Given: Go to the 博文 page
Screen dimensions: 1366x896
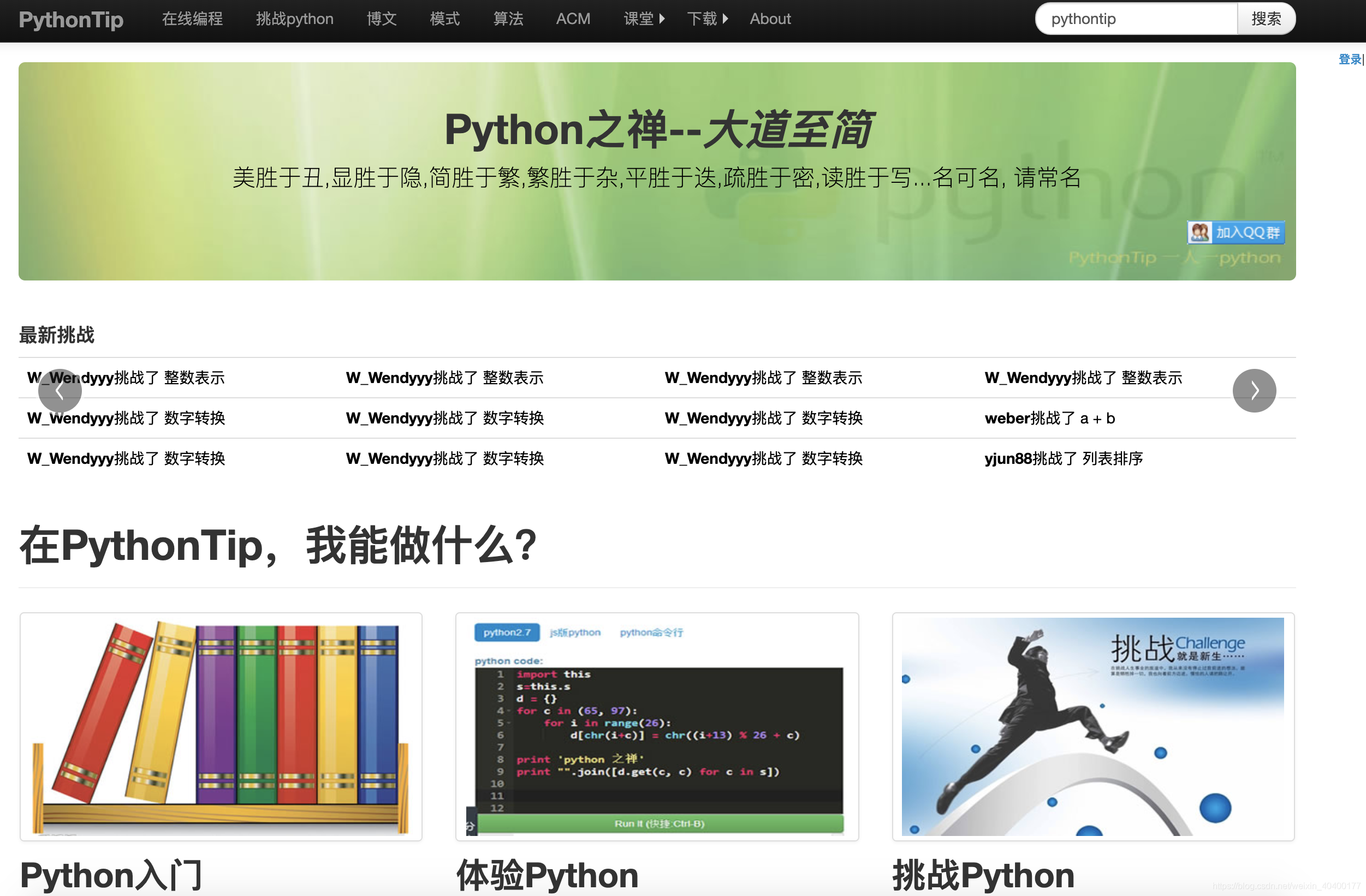Looking at the screenshot, I should 382,19.
